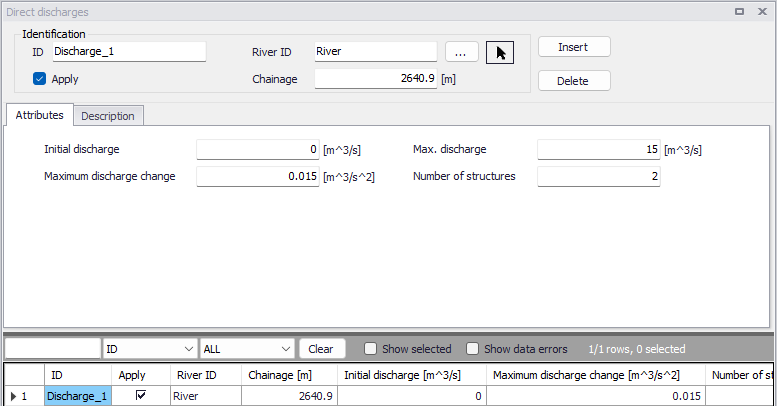
Task: Enable the Show data errors checkbox
Action: [x=472, y=349]
